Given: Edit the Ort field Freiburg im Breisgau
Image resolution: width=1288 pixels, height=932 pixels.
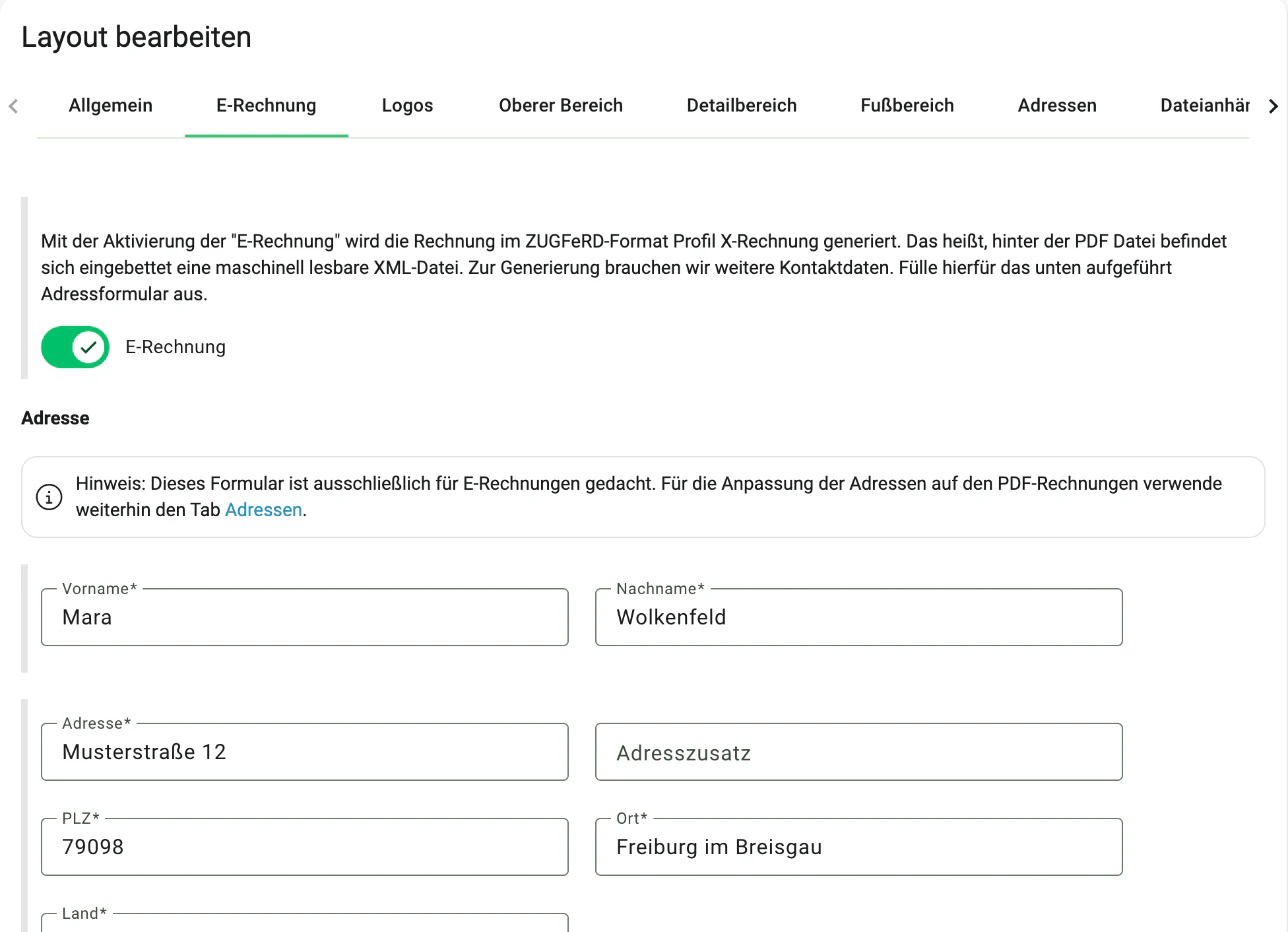Looking at the screenshot, I should click(859, 847).
